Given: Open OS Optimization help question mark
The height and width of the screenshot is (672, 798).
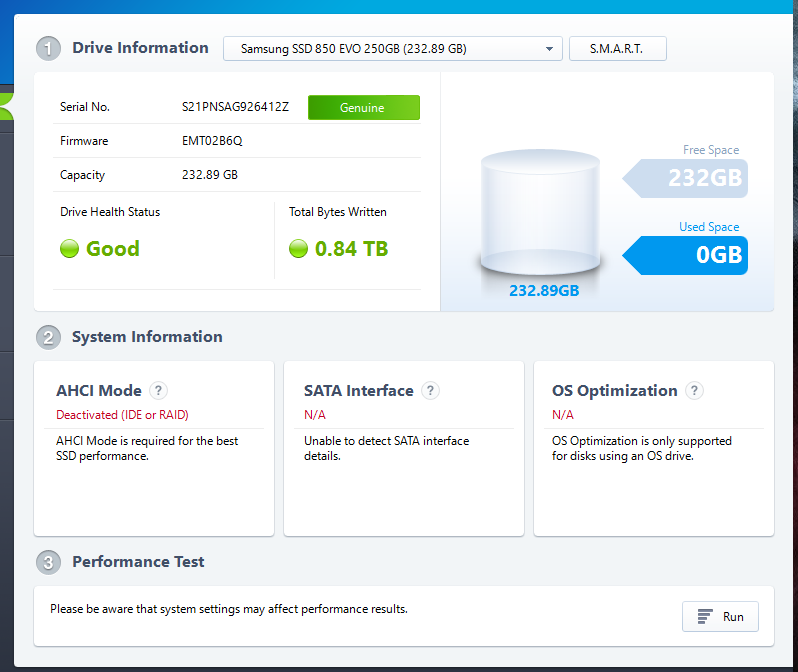Looking at the screenshot, I should pos(694,390).
